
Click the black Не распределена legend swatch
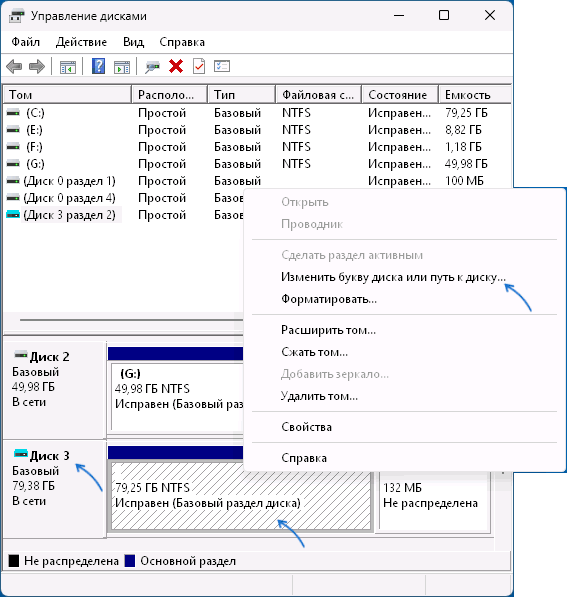(x=14, y=561)
